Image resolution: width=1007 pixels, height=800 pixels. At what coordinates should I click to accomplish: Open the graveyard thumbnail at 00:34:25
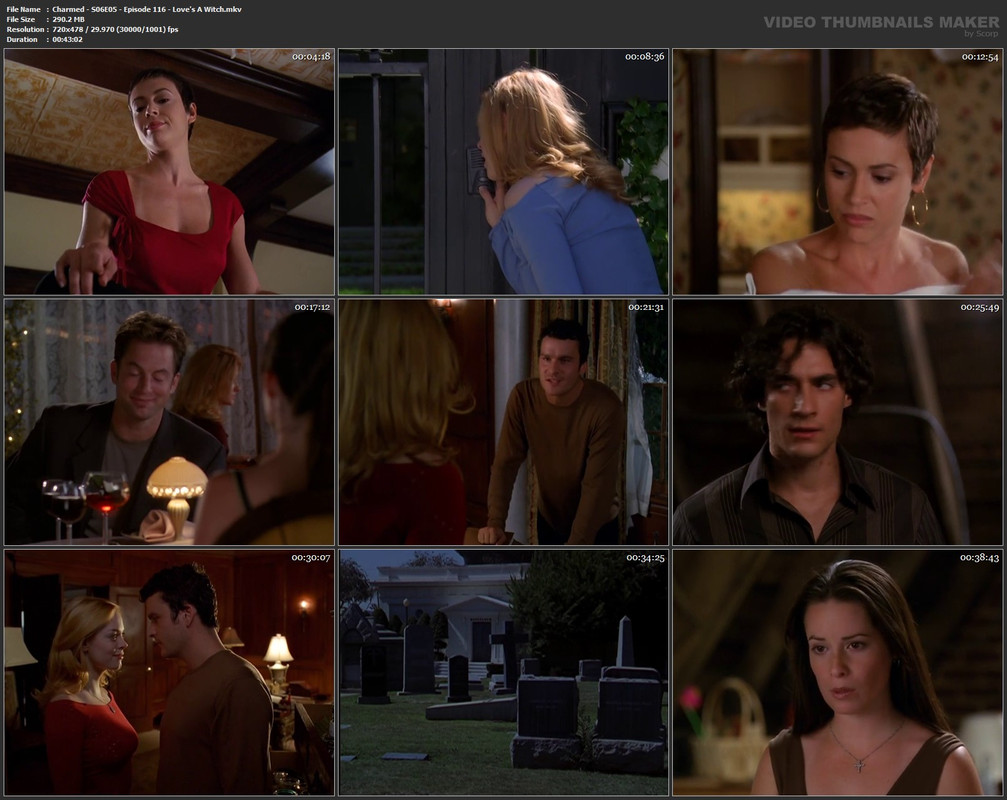pos(504,673)
